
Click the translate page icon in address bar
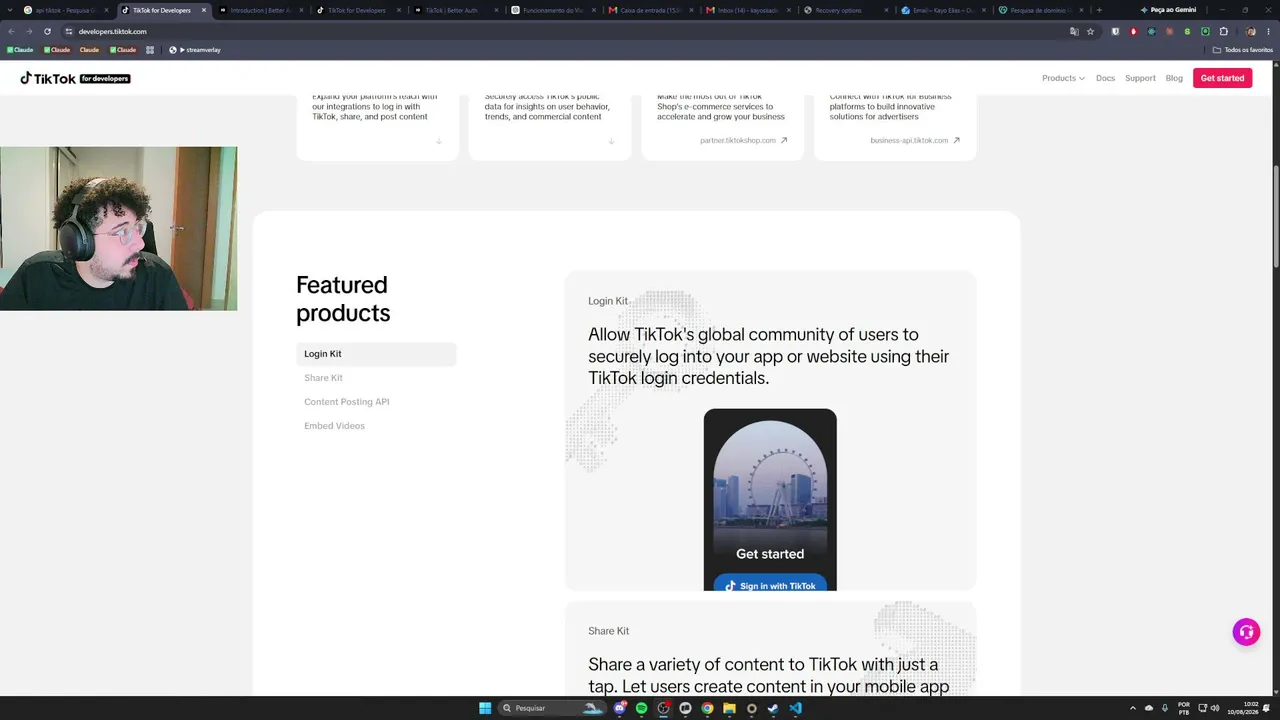[x=1074, y=31]
